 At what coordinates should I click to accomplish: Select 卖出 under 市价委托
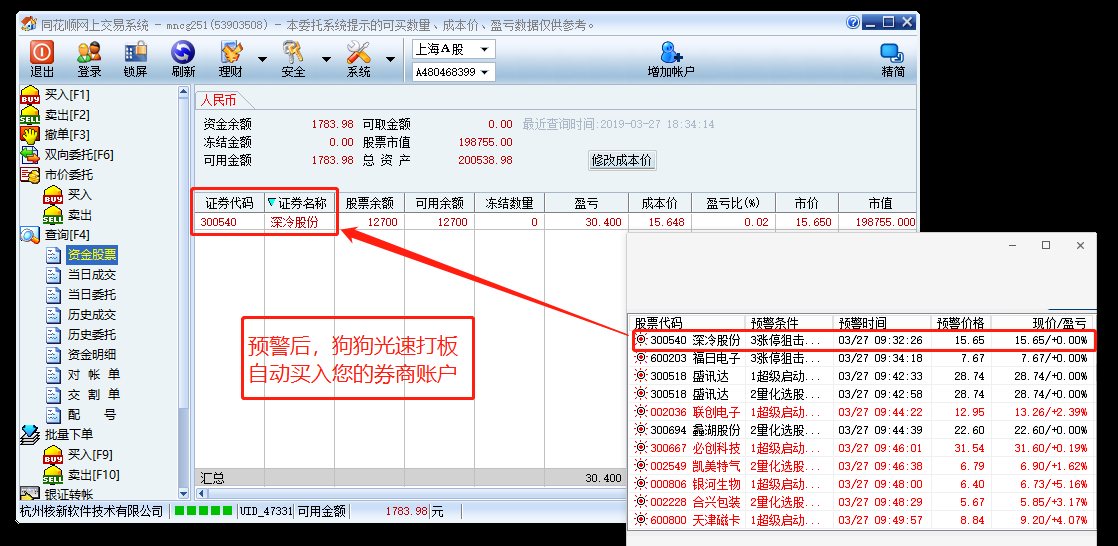tap(68, 215)
